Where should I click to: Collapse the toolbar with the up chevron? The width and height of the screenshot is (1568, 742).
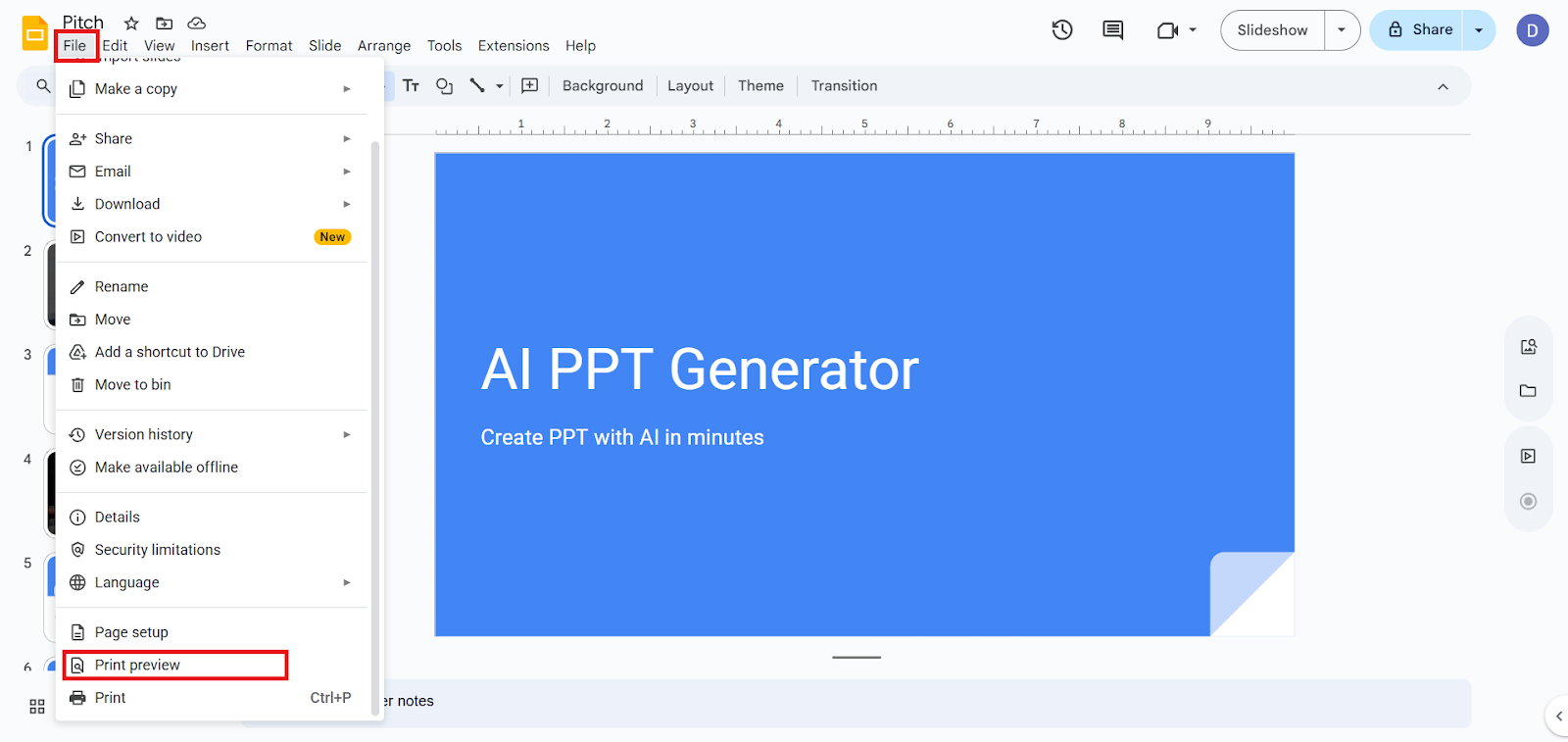click(x=1443, y=86)
